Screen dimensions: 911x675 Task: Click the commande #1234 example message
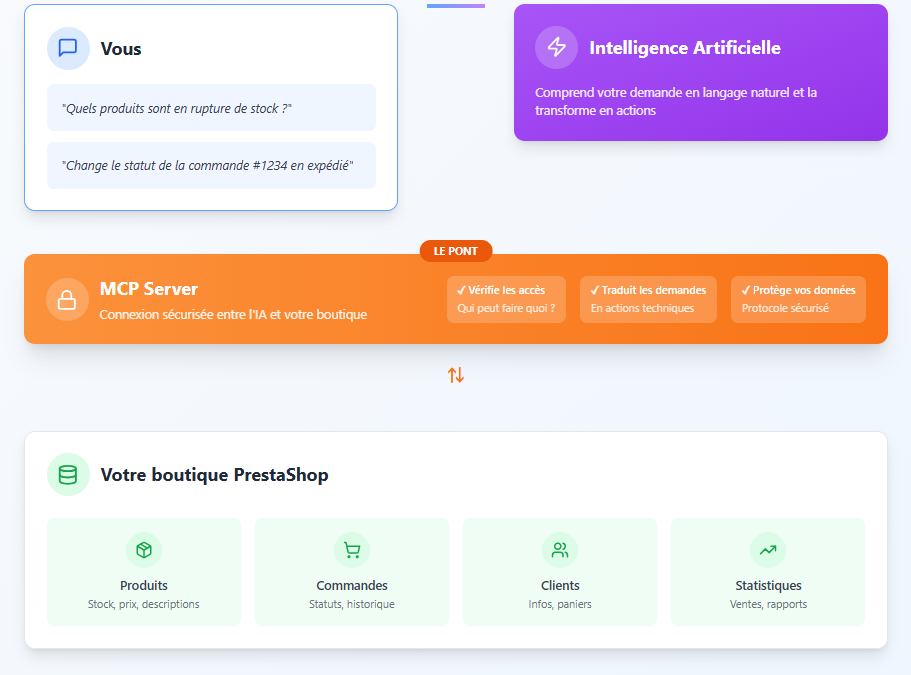tap(211, 165)
